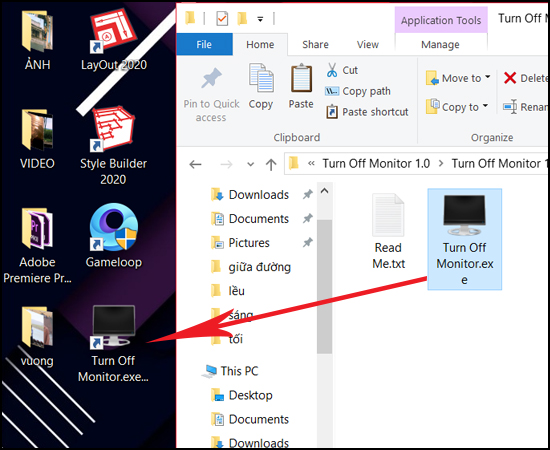
Task: Expand This PC in navigation pane
Action: click(230, 371)
